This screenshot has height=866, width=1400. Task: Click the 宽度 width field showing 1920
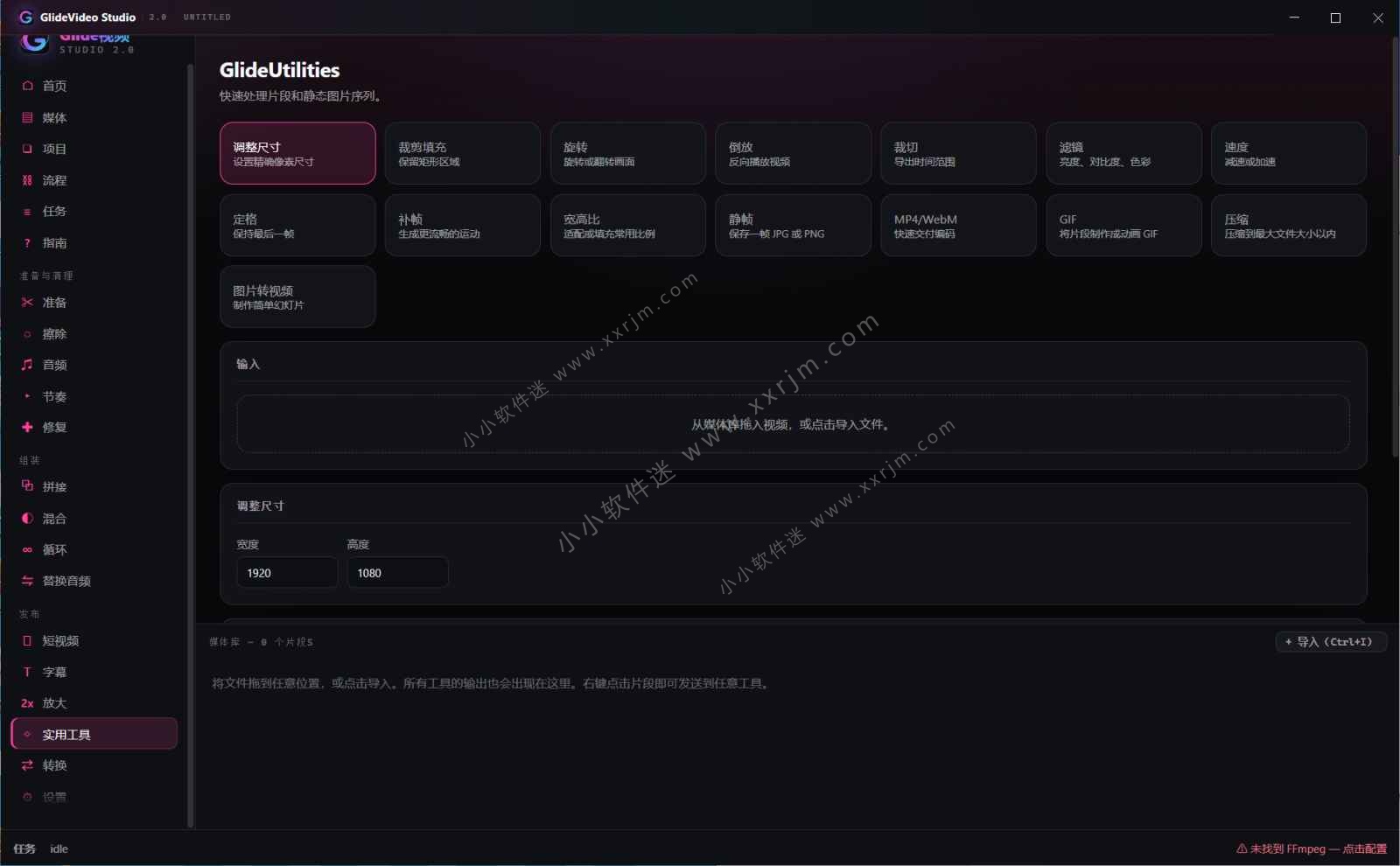pyautogui.click(x=287, y=573)
